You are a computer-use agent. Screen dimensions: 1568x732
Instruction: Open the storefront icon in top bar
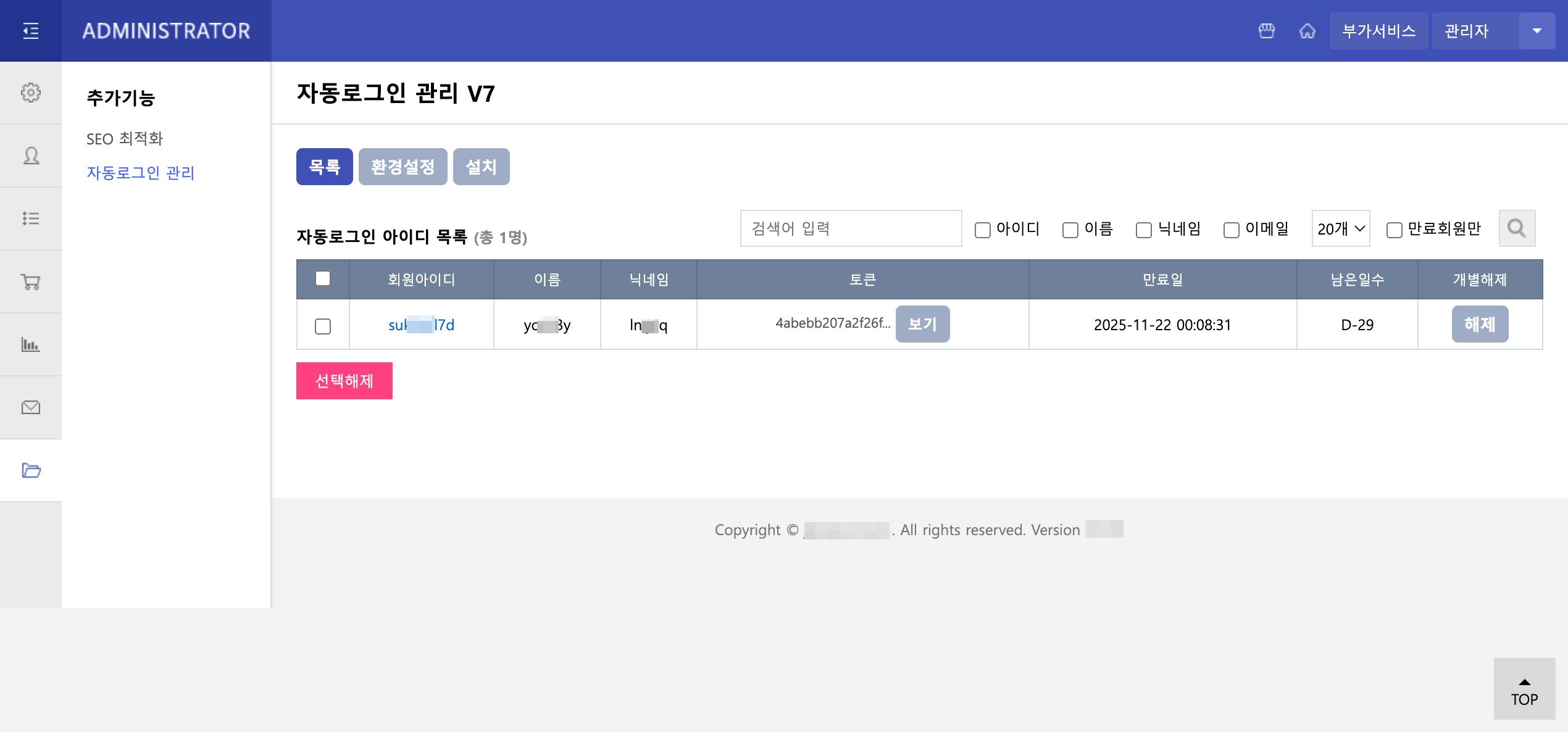(1267, 30)
